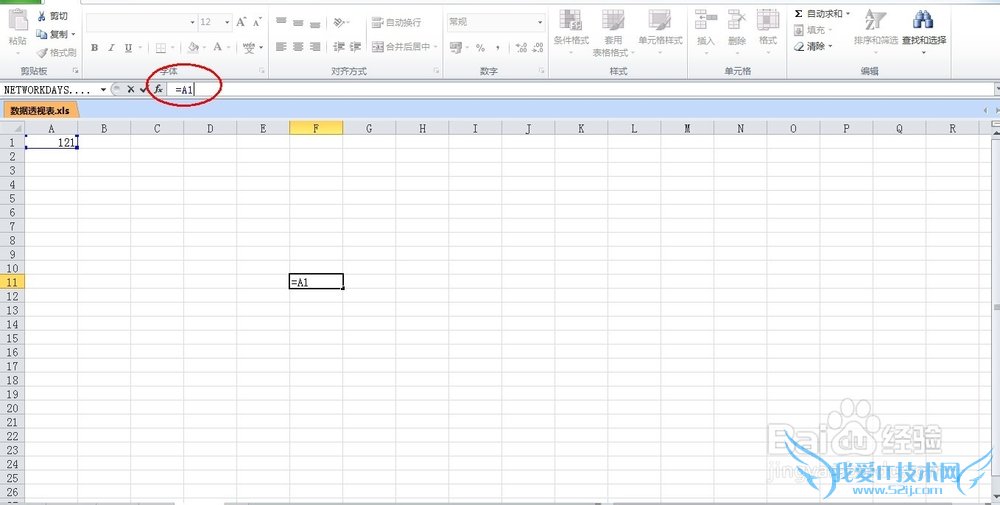Toggle Bold formatting
Screen dimensions: 1000x505
[94, 48]
